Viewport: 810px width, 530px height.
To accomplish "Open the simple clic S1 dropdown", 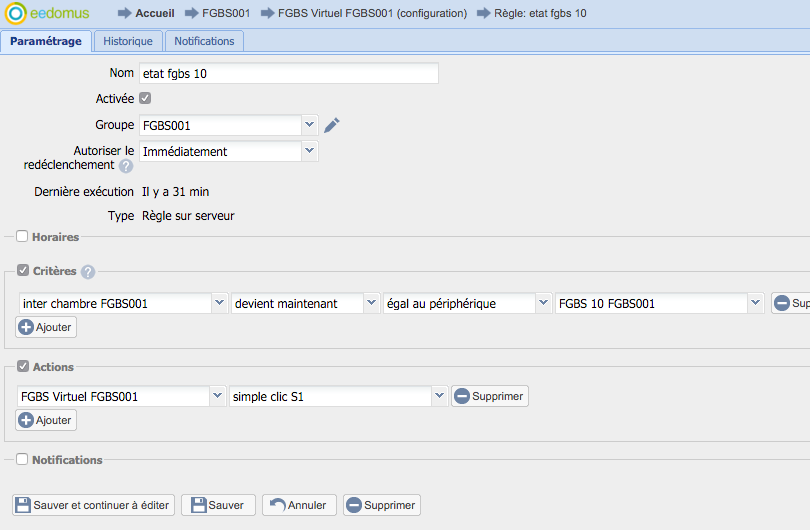I will (x=439, y=396).
